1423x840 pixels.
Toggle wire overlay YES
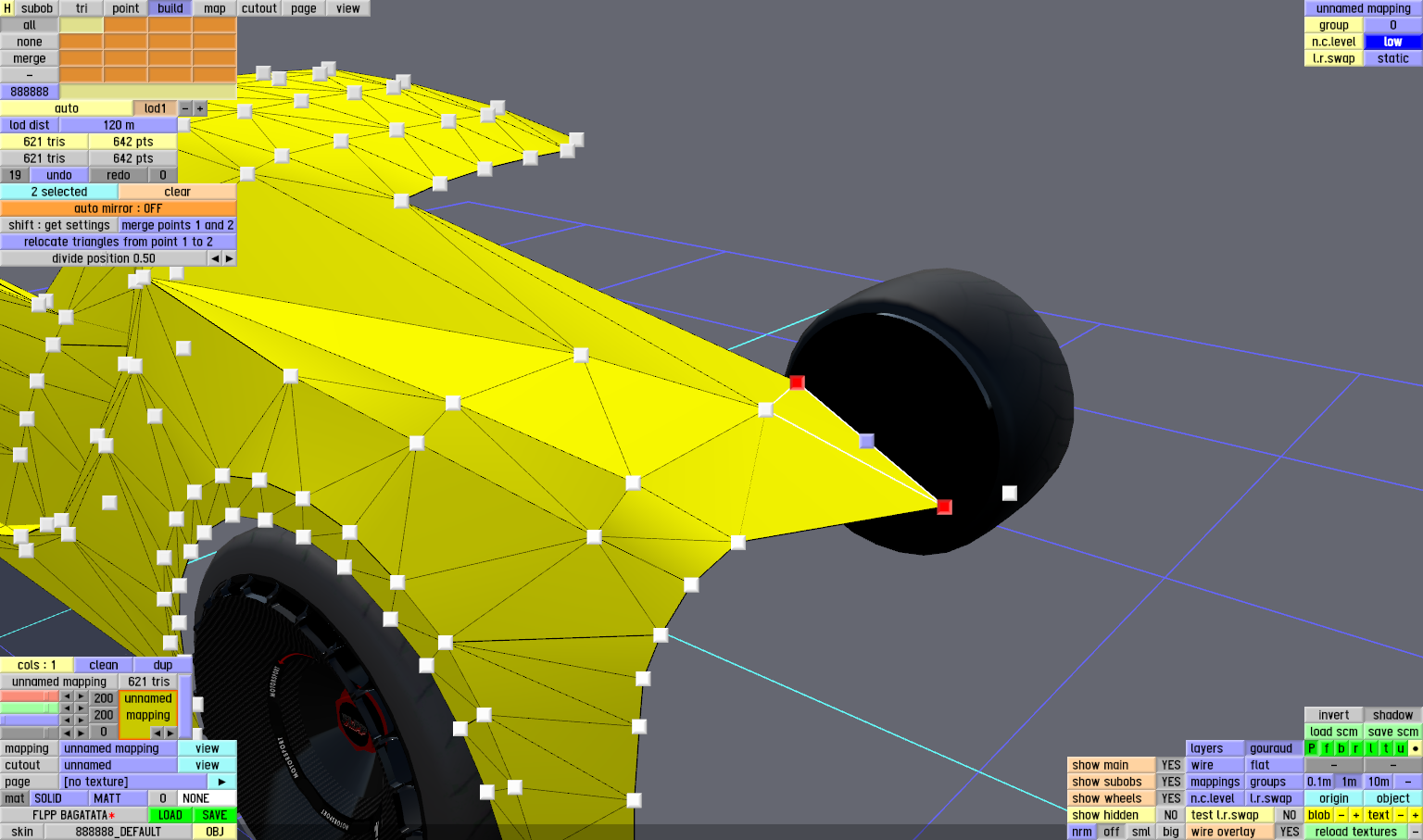point(1290,832)
